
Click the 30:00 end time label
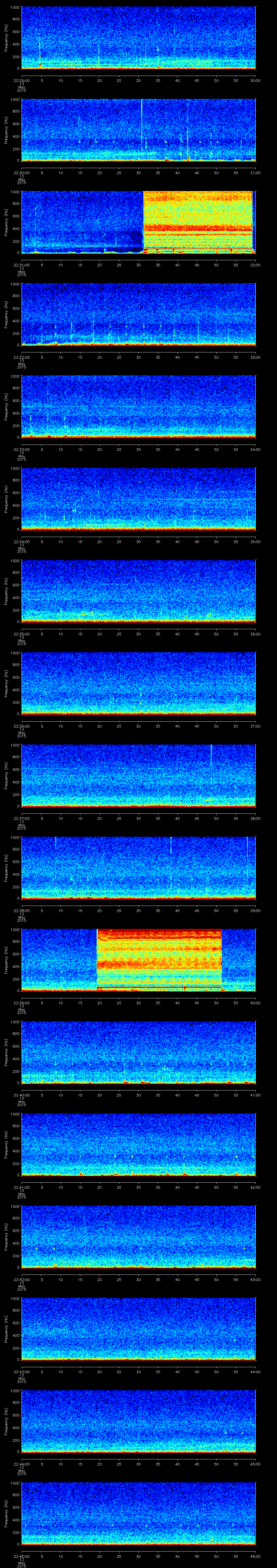tap(256, 80)
